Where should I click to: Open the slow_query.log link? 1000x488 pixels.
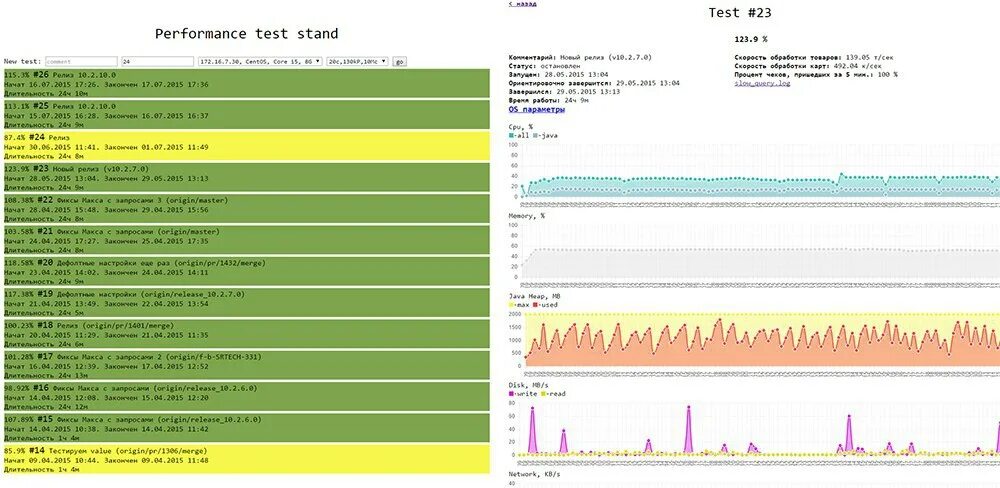762,83
